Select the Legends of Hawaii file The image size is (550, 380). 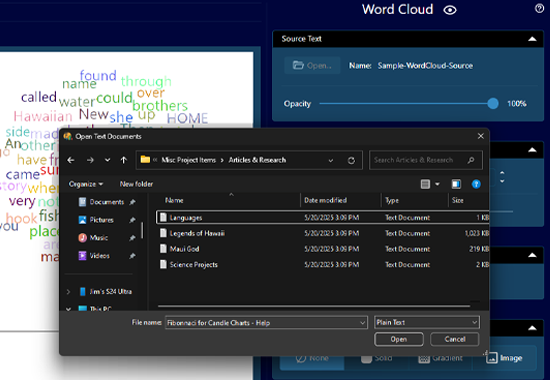tap(322, 233)
